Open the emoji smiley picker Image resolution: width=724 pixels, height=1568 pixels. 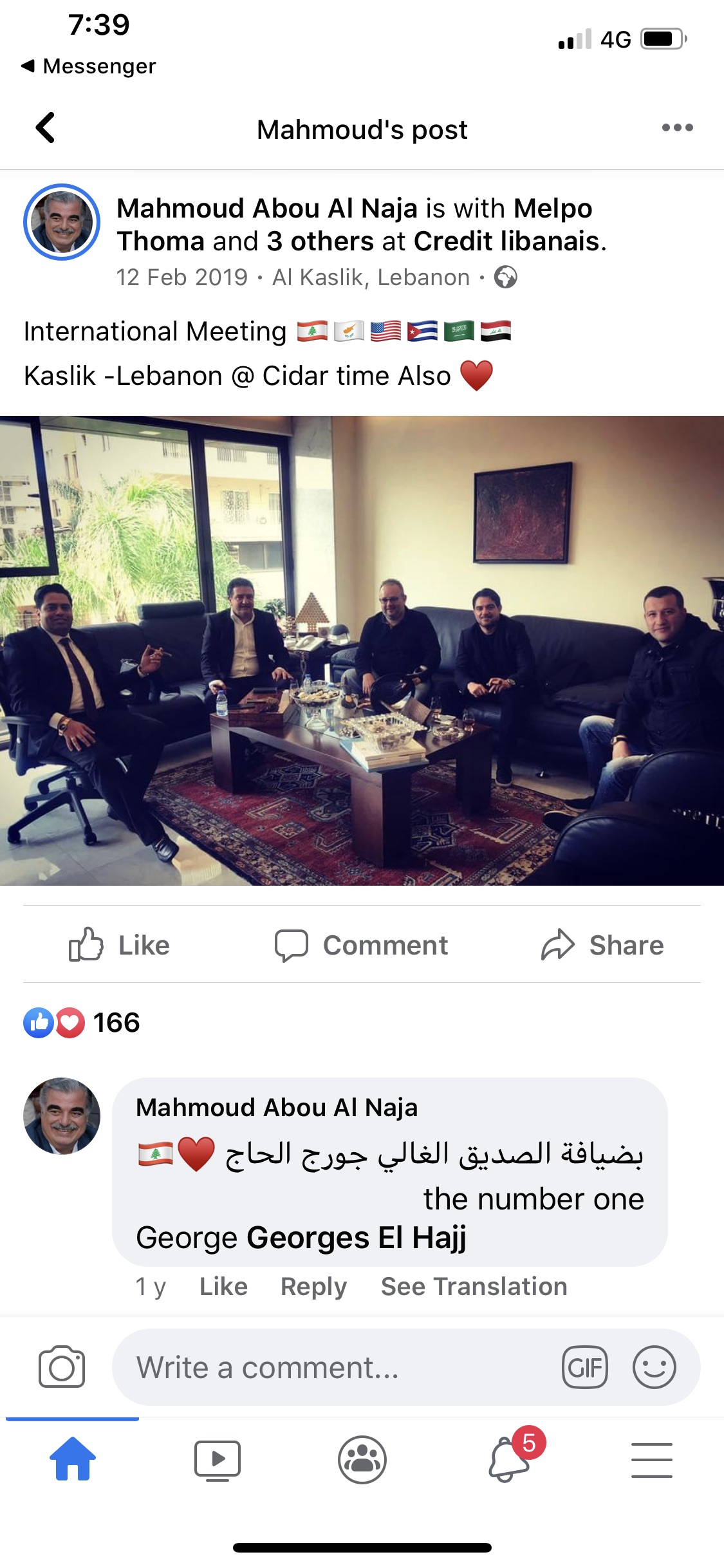pyautogui.click(x=654, y=1367)
